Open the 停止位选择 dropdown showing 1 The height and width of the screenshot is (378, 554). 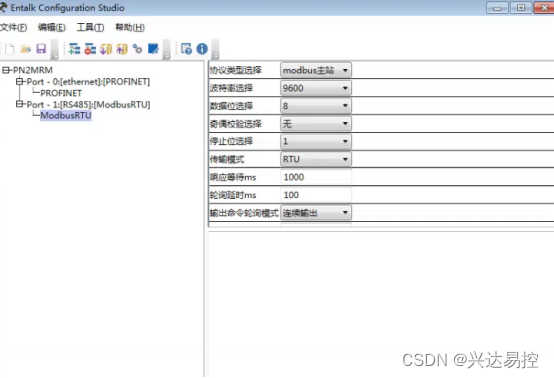(316, 141)
